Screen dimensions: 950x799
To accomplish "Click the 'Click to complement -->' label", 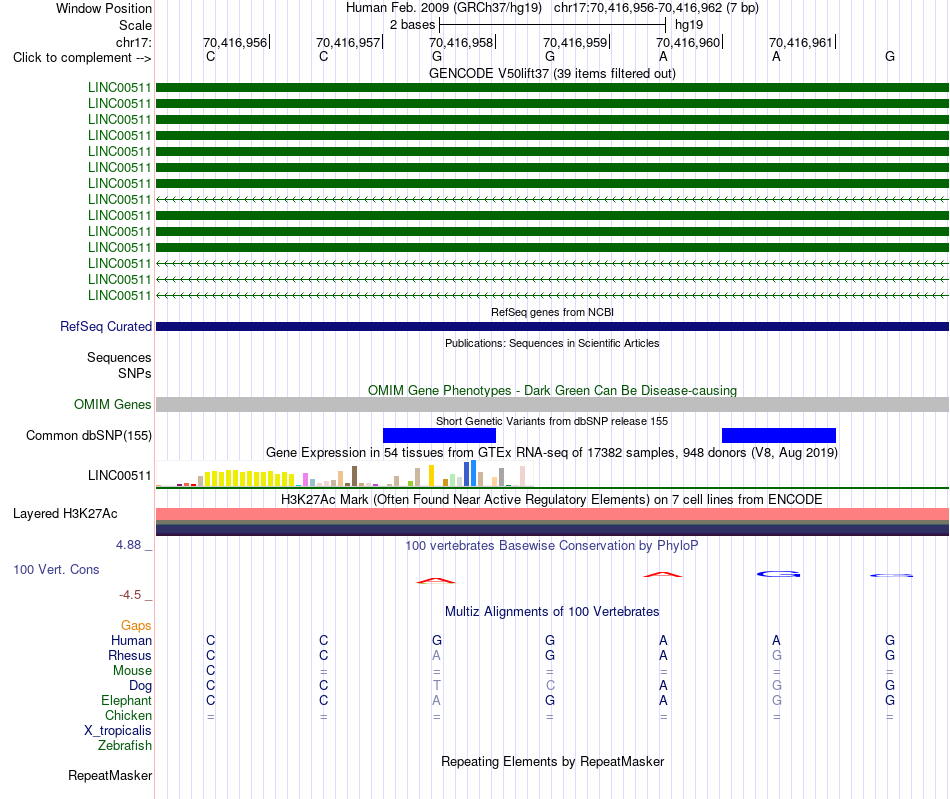I will point(82,58).
